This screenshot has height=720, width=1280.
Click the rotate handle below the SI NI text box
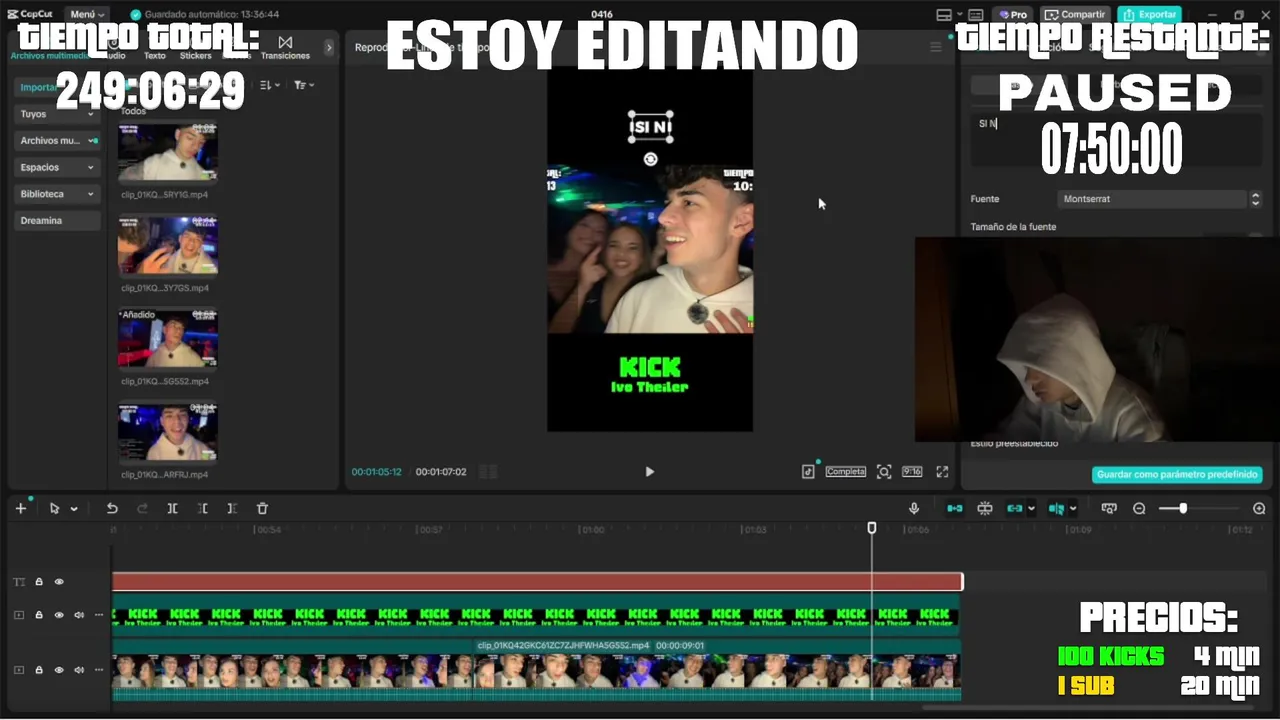(x=650, y=159)
